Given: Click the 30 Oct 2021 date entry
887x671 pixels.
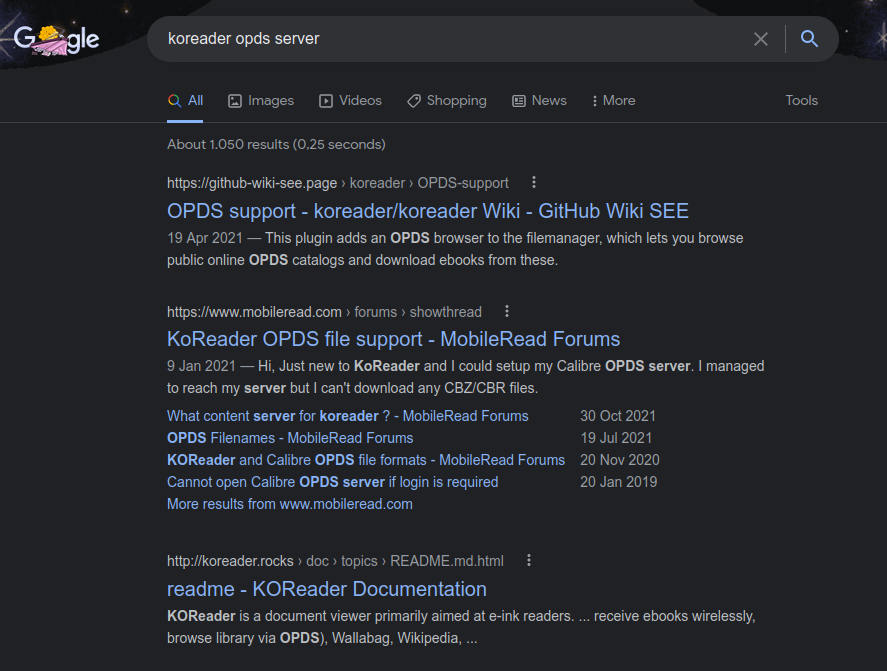Looking at the screenshot, I should [x=618, y=416].
